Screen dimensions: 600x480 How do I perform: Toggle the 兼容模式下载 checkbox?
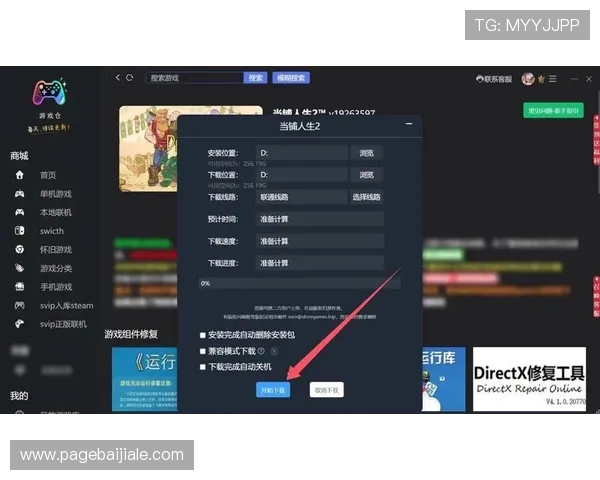click(203, 351)
